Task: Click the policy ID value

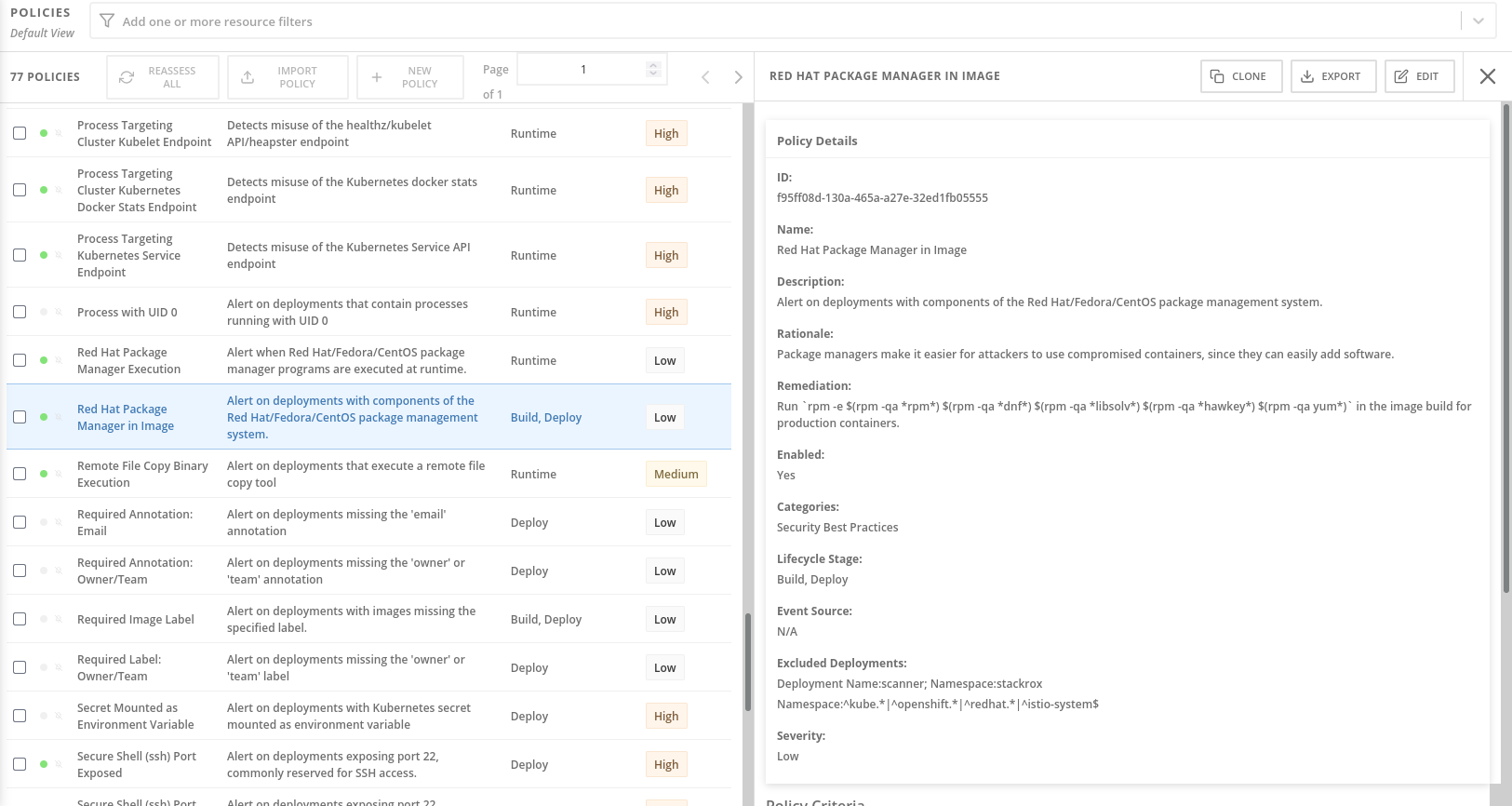Action: click(882, 197)
